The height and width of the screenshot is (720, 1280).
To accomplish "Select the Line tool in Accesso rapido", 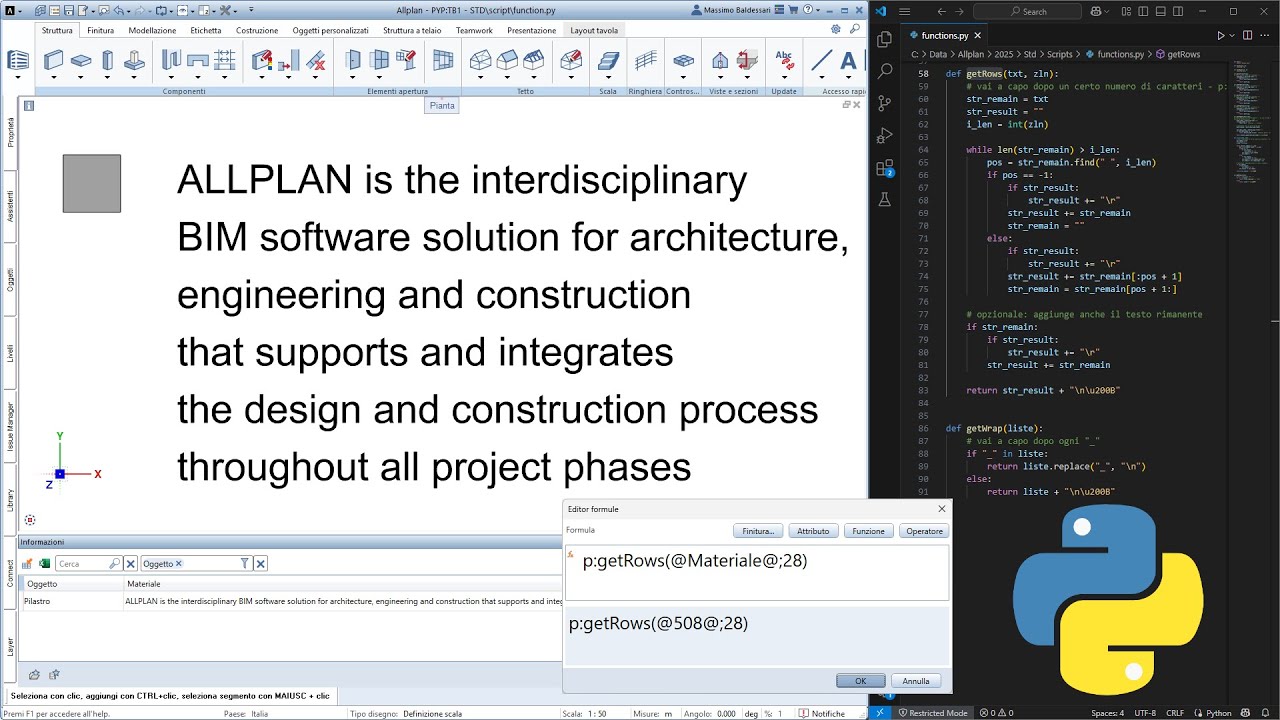I will point(822,60).
